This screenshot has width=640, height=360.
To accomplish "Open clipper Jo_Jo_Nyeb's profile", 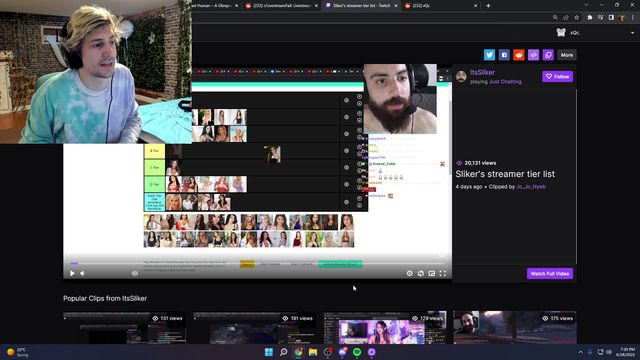I will click(531, 187).
